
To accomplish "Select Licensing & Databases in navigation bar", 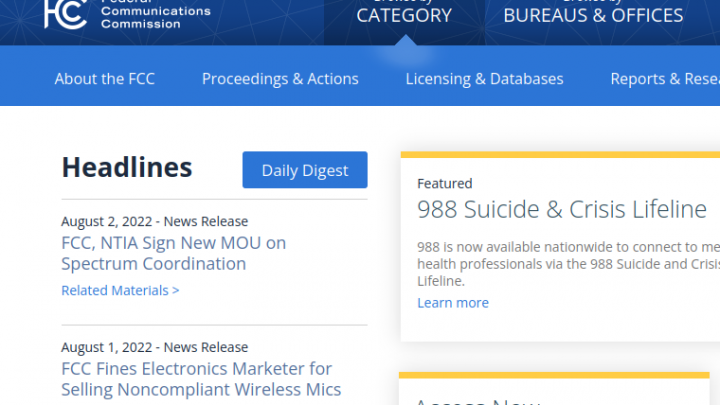I will [x=484, y=79].
